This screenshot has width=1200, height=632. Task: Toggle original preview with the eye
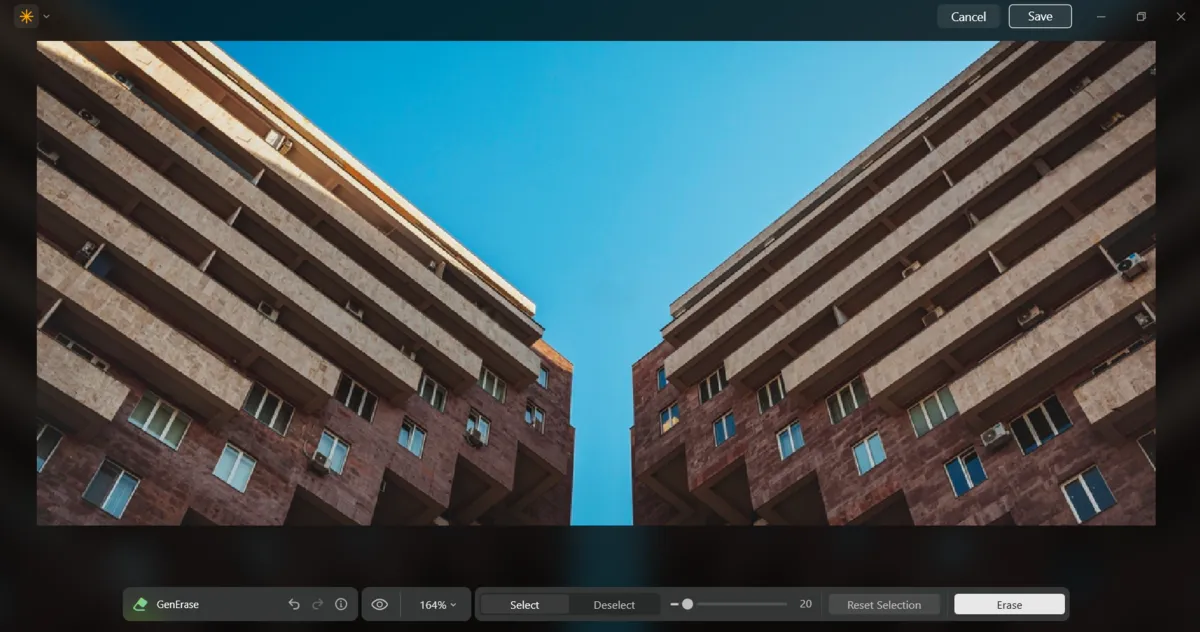click(379, 604)
